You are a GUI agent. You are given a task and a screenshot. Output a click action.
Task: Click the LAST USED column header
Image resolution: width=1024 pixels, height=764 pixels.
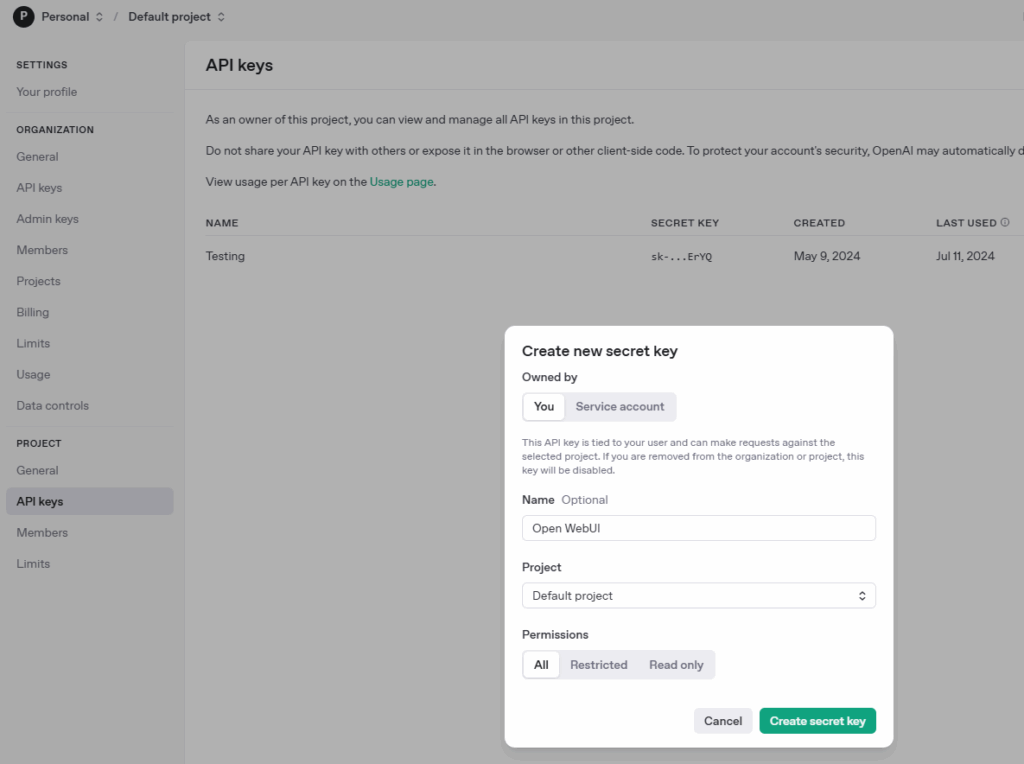pos(966,223)
